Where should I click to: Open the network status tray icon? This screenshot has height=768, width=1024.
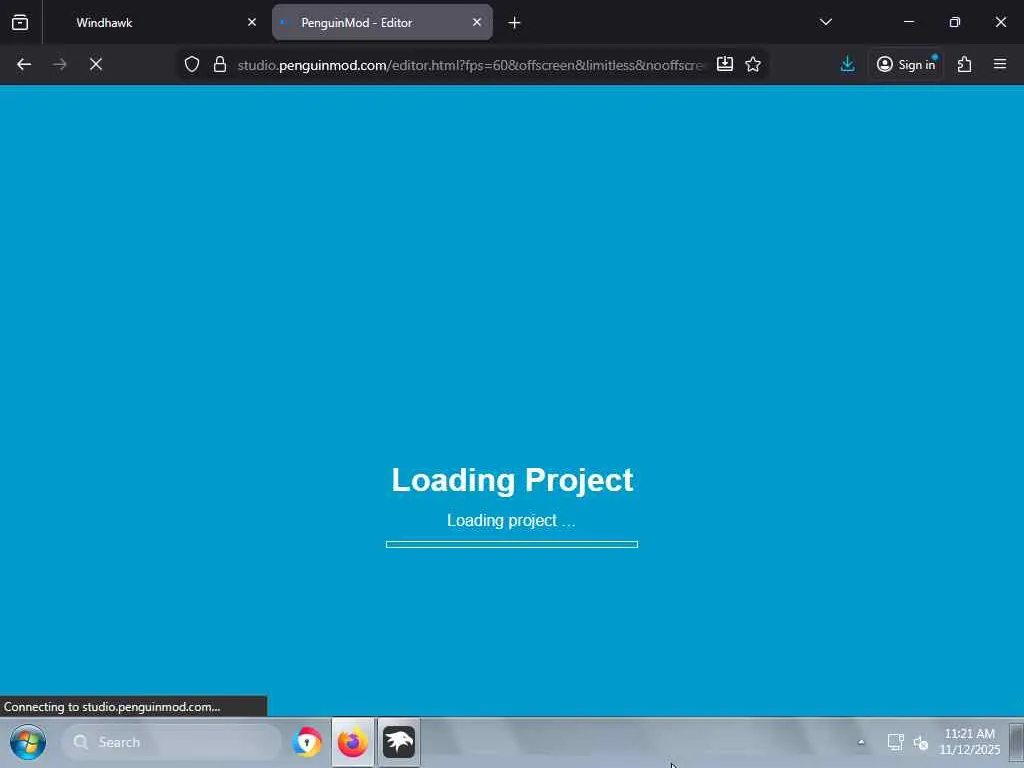pyautogui.click(x=895, y=743)
